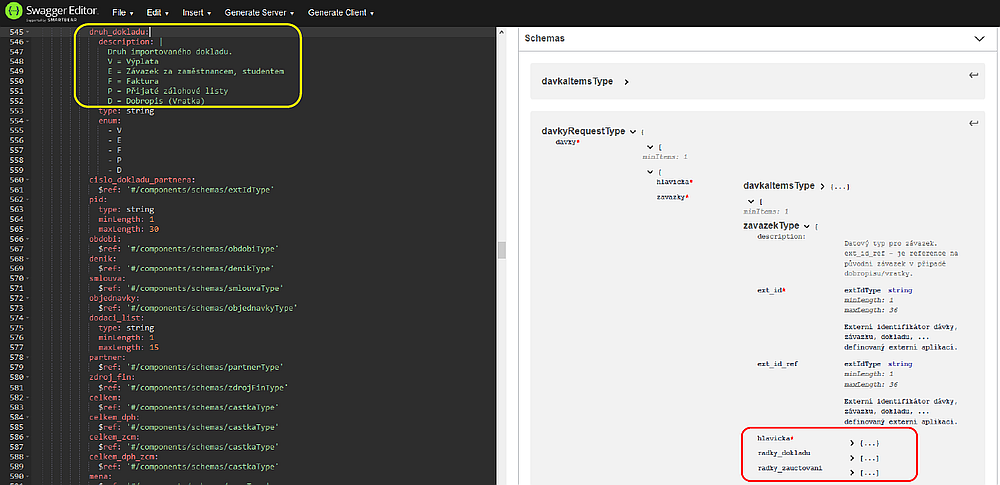
Task: Click the partnerType $ref line
Action: coord(191,368)
